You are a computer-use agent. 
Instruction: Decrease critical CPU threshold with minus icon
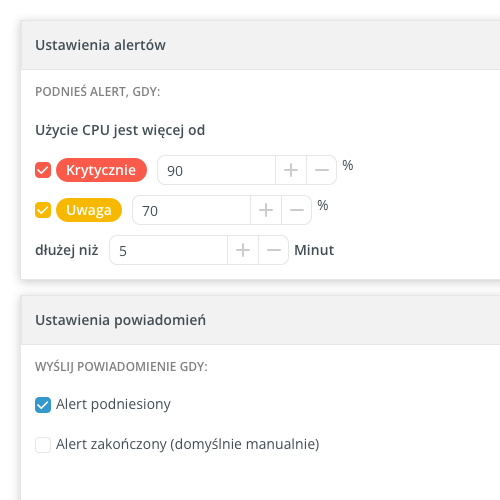(x=321, y=170)
